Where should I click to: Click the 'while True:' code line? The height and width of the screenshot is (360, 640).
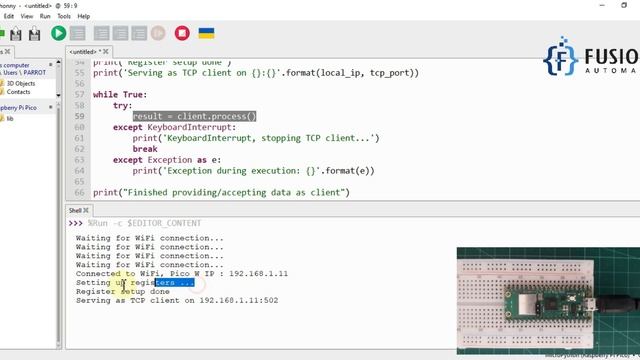coord(120,95)
